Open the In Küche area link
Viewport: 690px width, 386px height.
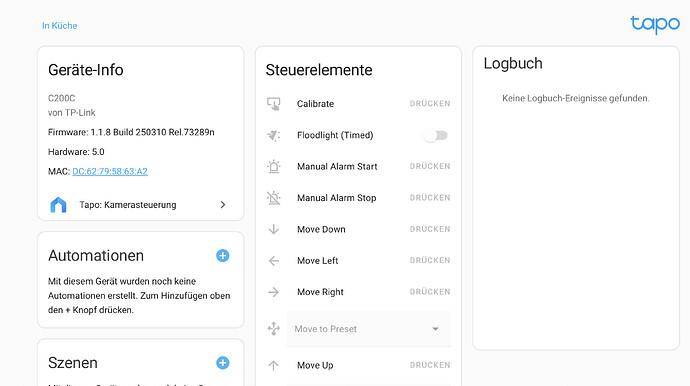click(59, 26)
